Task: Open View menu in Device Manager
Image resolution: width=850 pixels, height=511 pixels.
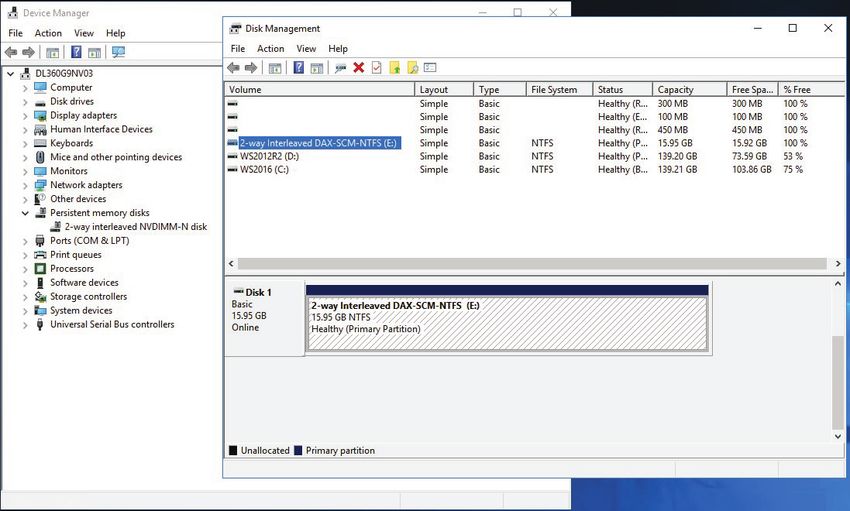Action: pyautogui.click(x=83, y=33)
